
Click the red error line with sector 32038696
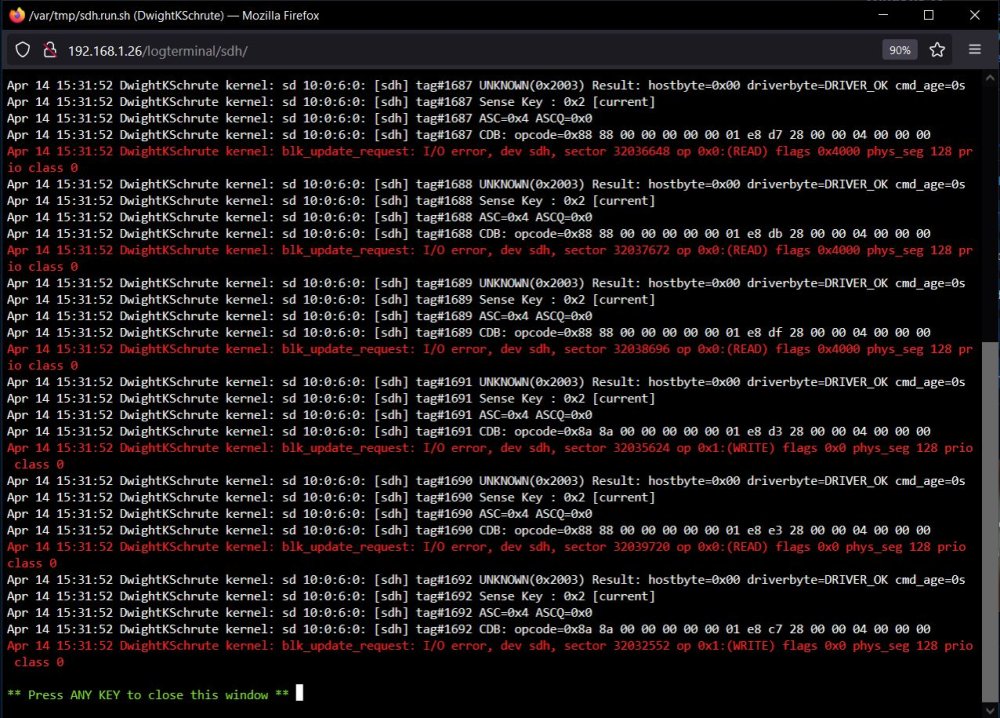490,357
